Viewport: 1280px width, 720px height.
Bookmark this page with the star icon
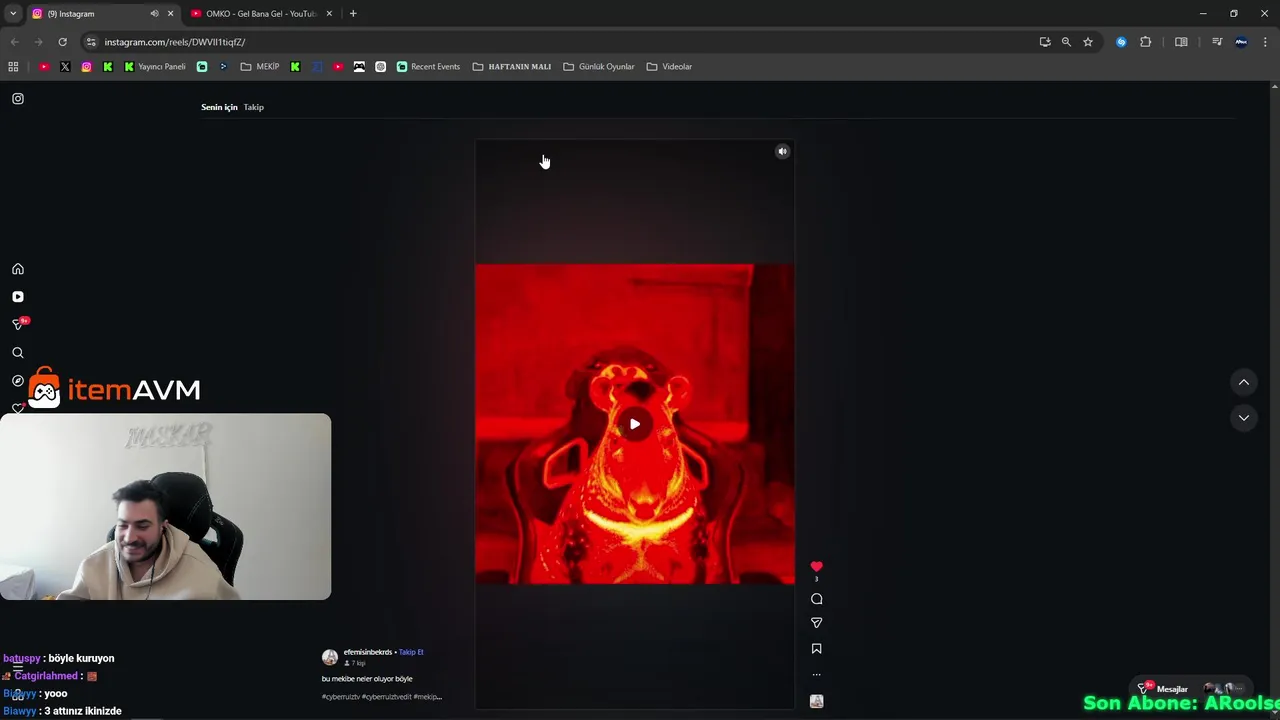pyautogui.click(x=1088, y=42)
